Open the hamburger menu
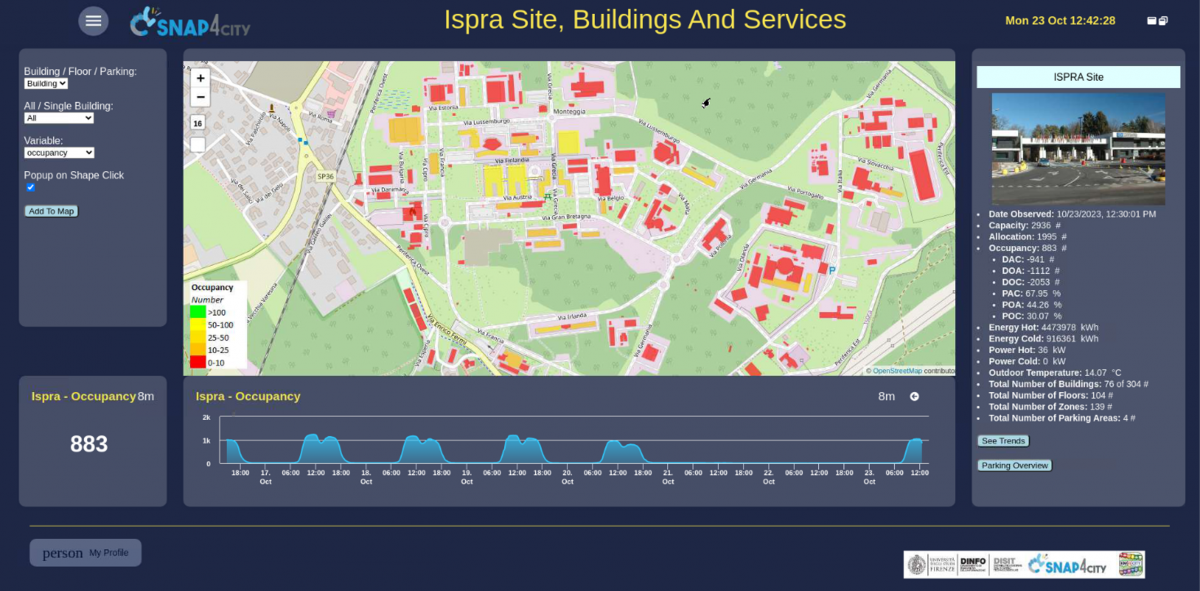 coord(93,21)
